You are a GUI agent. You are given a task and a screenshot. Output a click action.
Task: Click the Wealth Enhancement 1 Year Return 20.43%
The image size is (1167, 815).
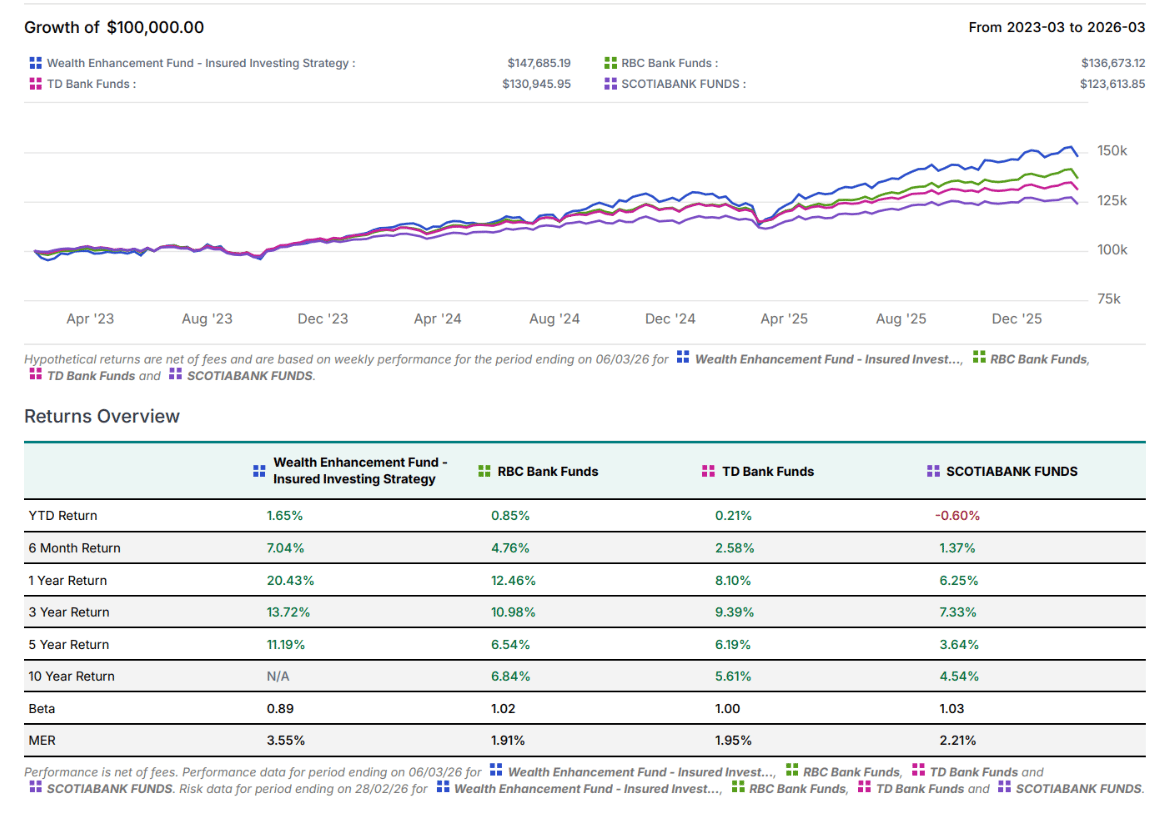288,580
